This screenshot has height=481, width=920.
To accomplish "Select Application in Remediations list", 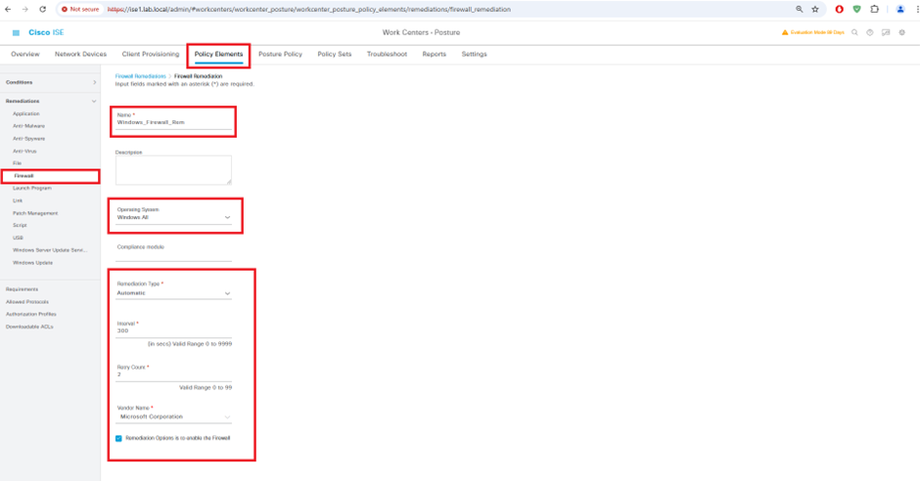I will click(26, 114).
